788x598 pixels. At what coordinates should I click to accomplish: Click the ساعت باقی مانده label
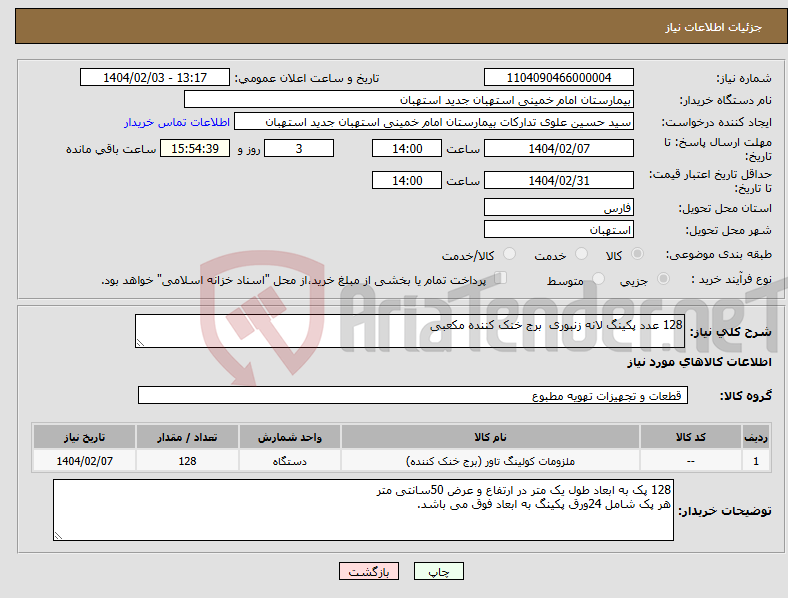coord(111,149)
